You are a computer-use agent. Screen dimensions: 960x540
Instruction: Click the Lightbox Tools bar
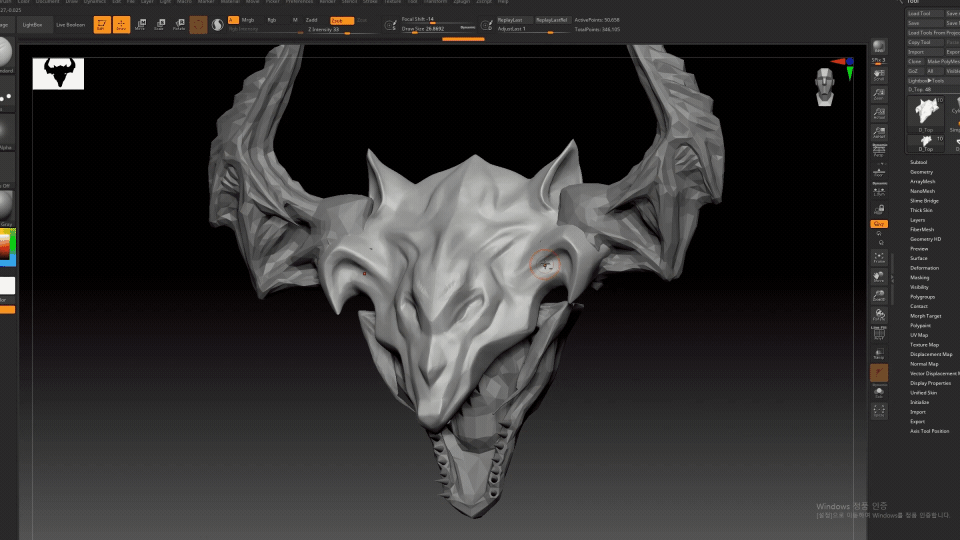click(932, 81)
